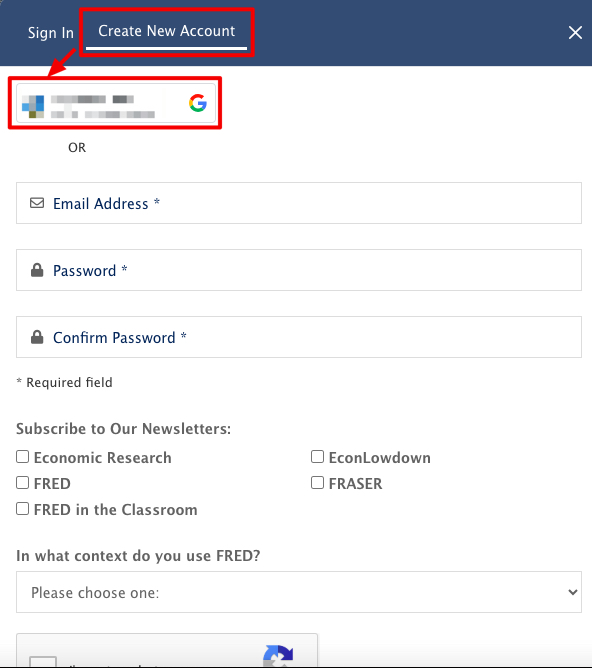Image resolution: width=592 pixels, height=668 pixels.
Task: Click the lock icon beside Password
Action: coord(37,270)
